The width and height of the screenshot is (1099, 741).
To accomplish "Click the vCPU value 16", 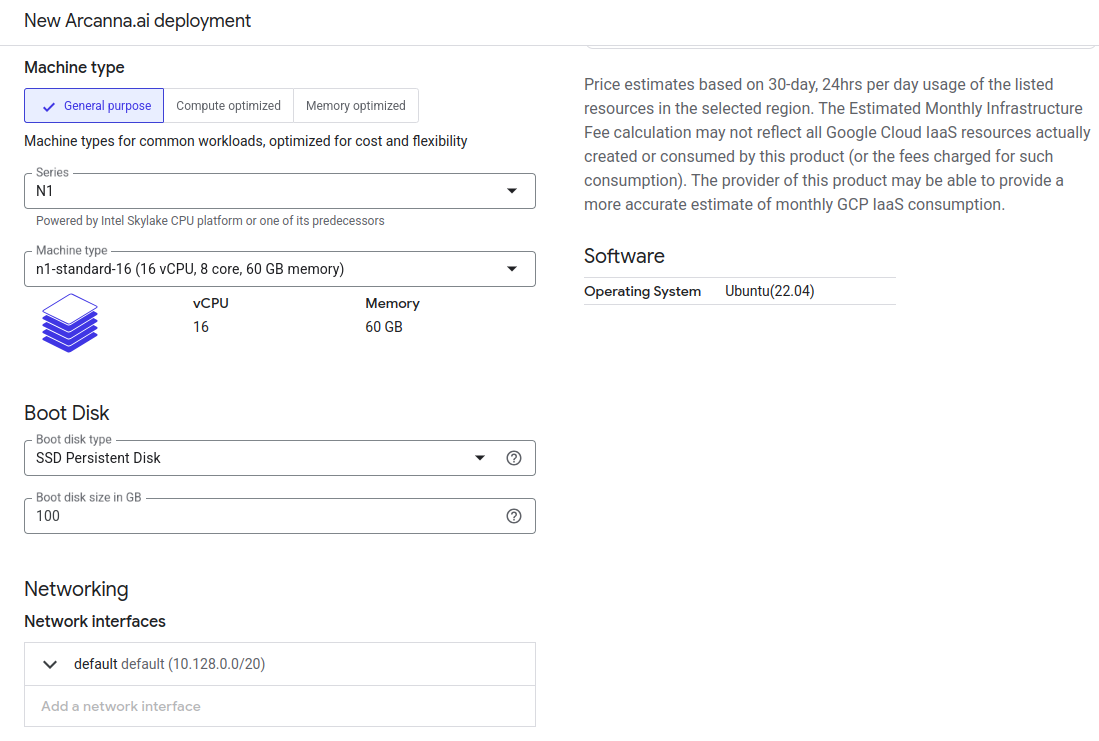I will [x=201, y=327].
